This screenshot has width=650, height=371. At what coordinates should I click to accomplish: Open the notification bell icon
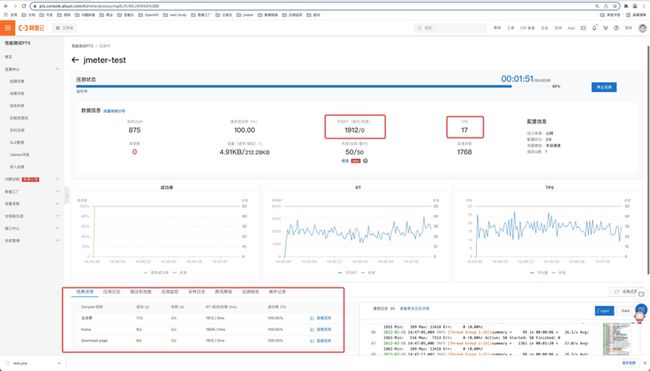tap(594, 28)
